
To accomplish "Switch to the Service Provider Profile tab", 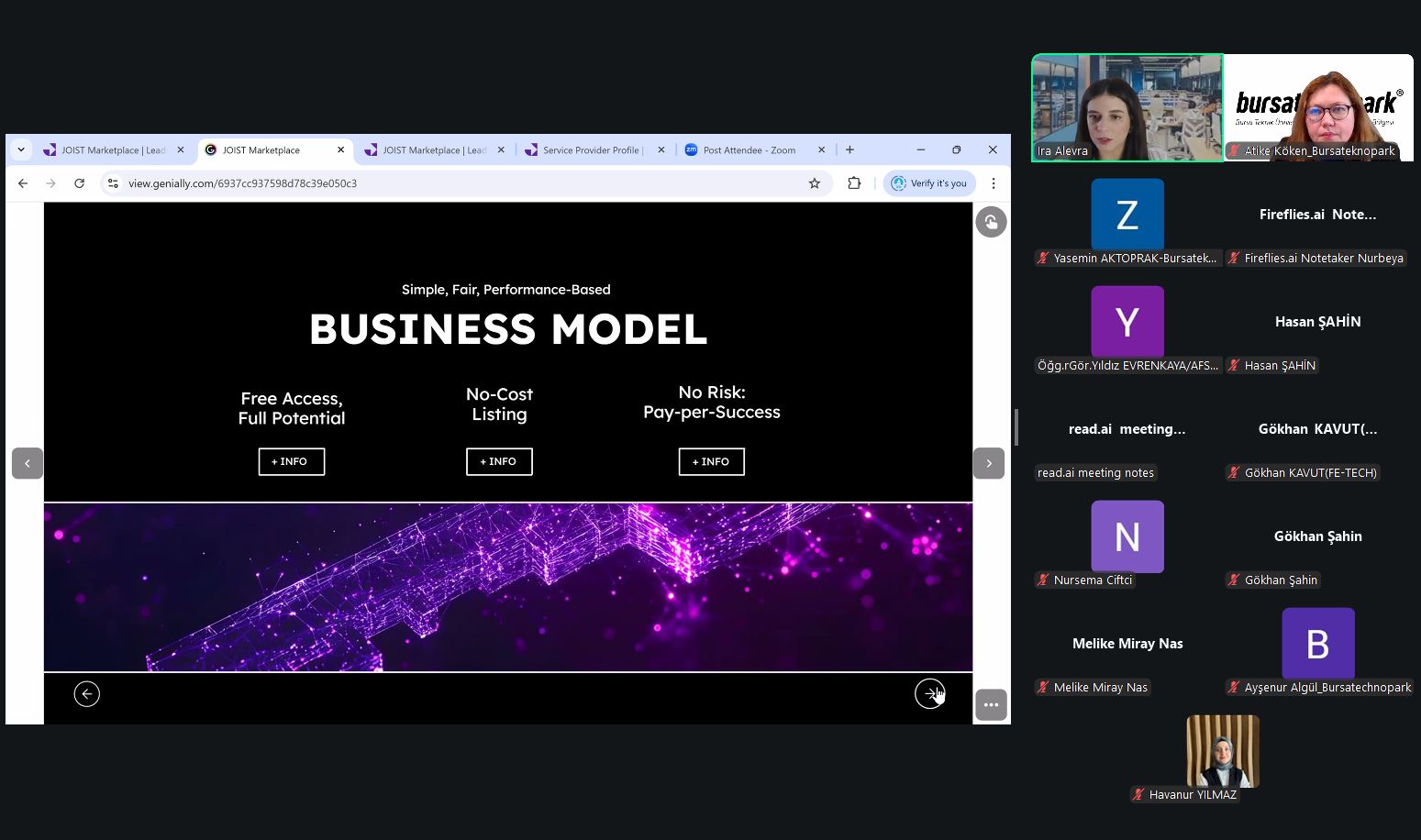I will (592, 150).
